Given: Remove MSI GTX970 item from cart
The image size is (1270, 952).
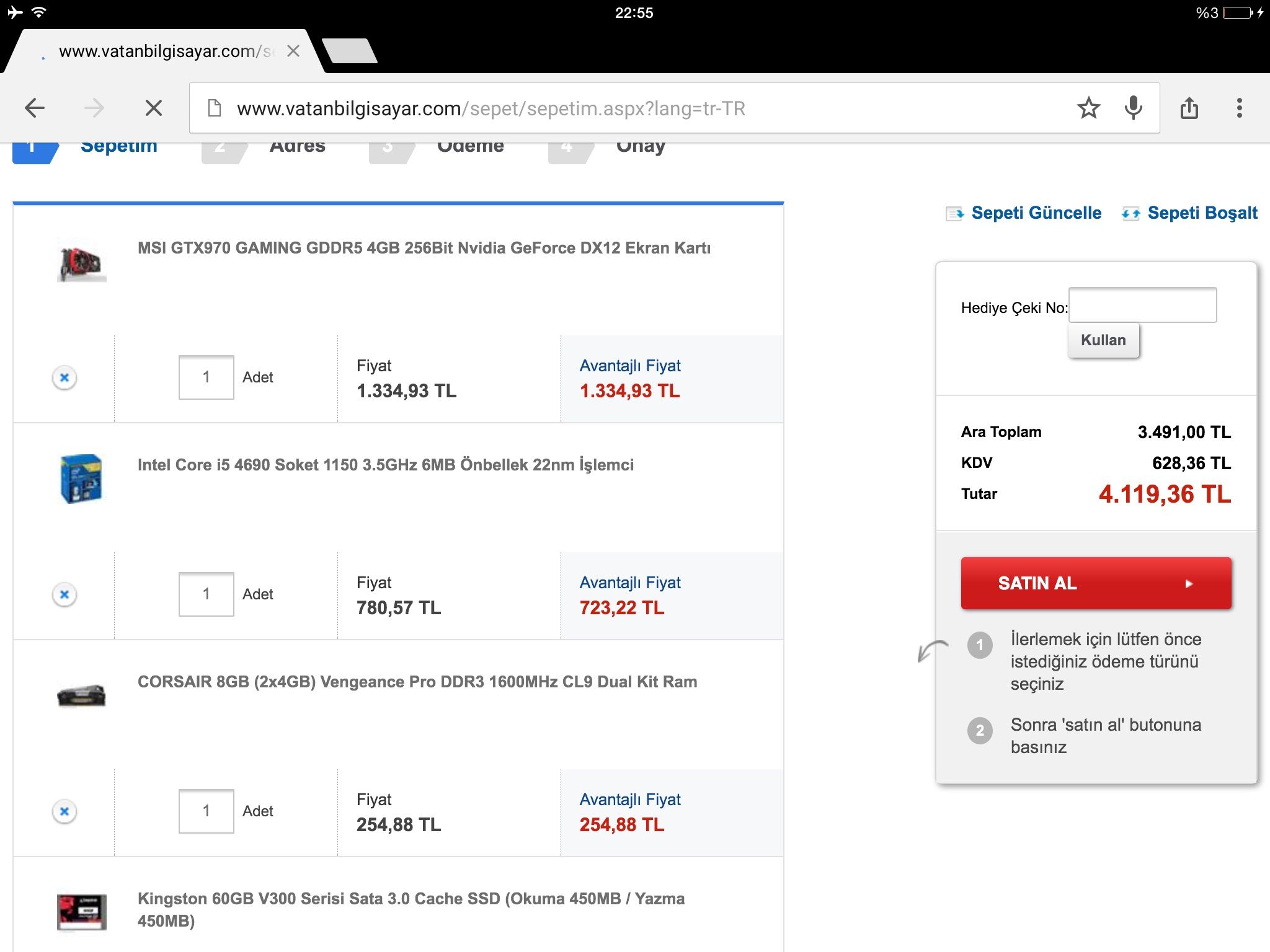Looking at the screenshot, I should coord(64,377).
